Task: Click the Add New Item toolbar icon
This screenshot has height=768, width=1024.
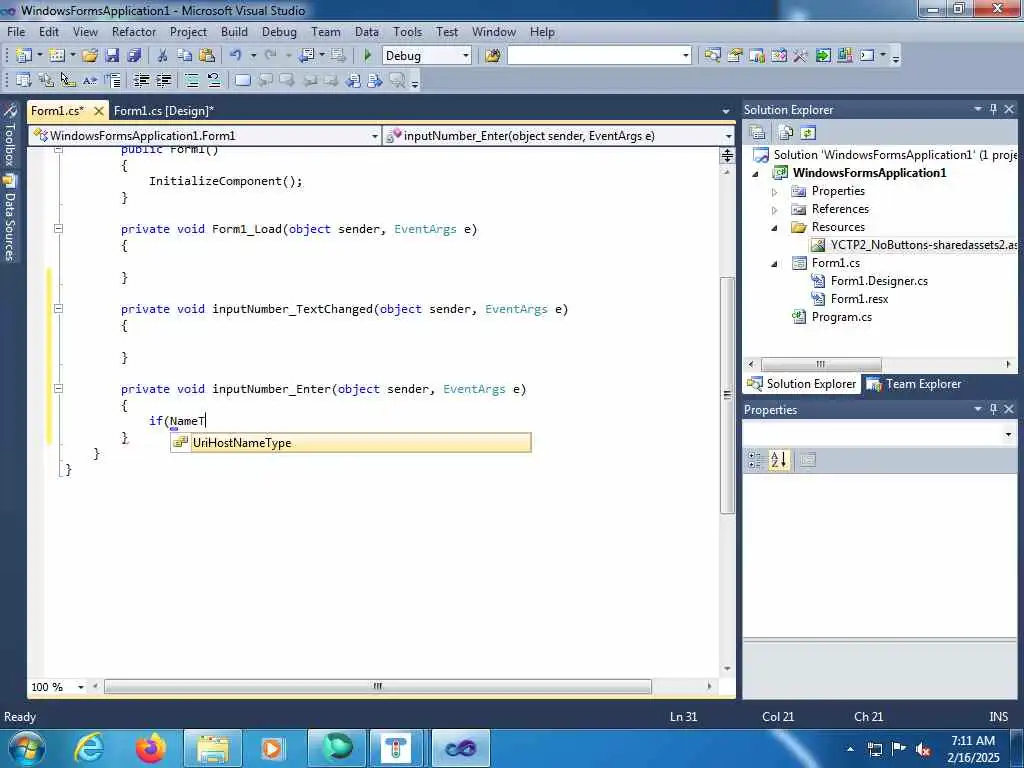Action: coord(57,56)
